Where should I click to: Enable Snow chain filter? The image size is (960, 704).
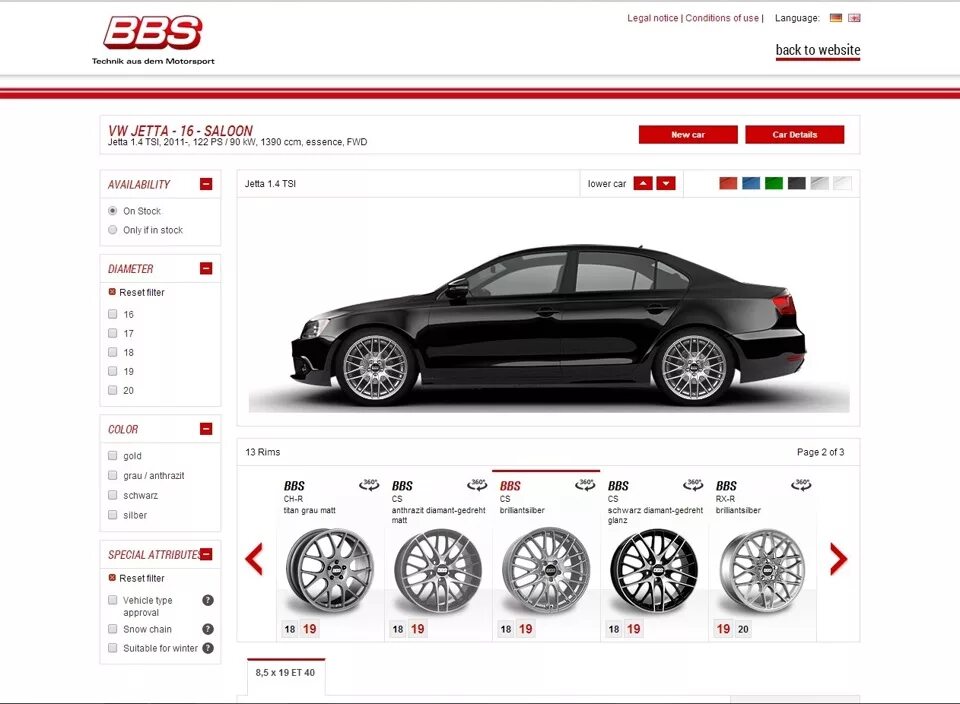[x=113, y=629]
